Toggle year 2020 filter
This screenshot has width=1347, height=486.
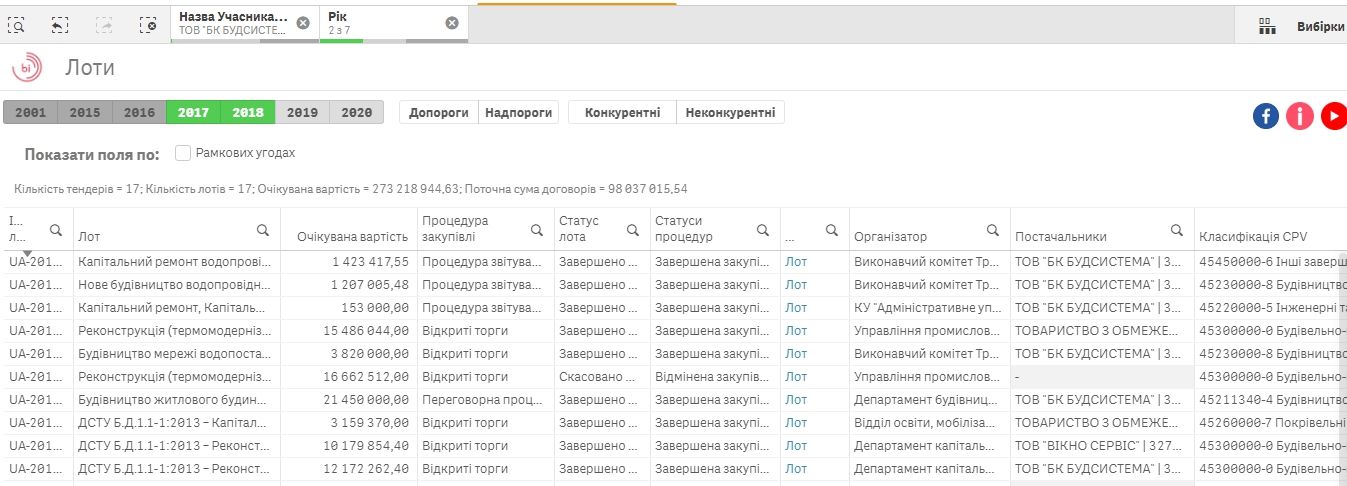[356, 113]
